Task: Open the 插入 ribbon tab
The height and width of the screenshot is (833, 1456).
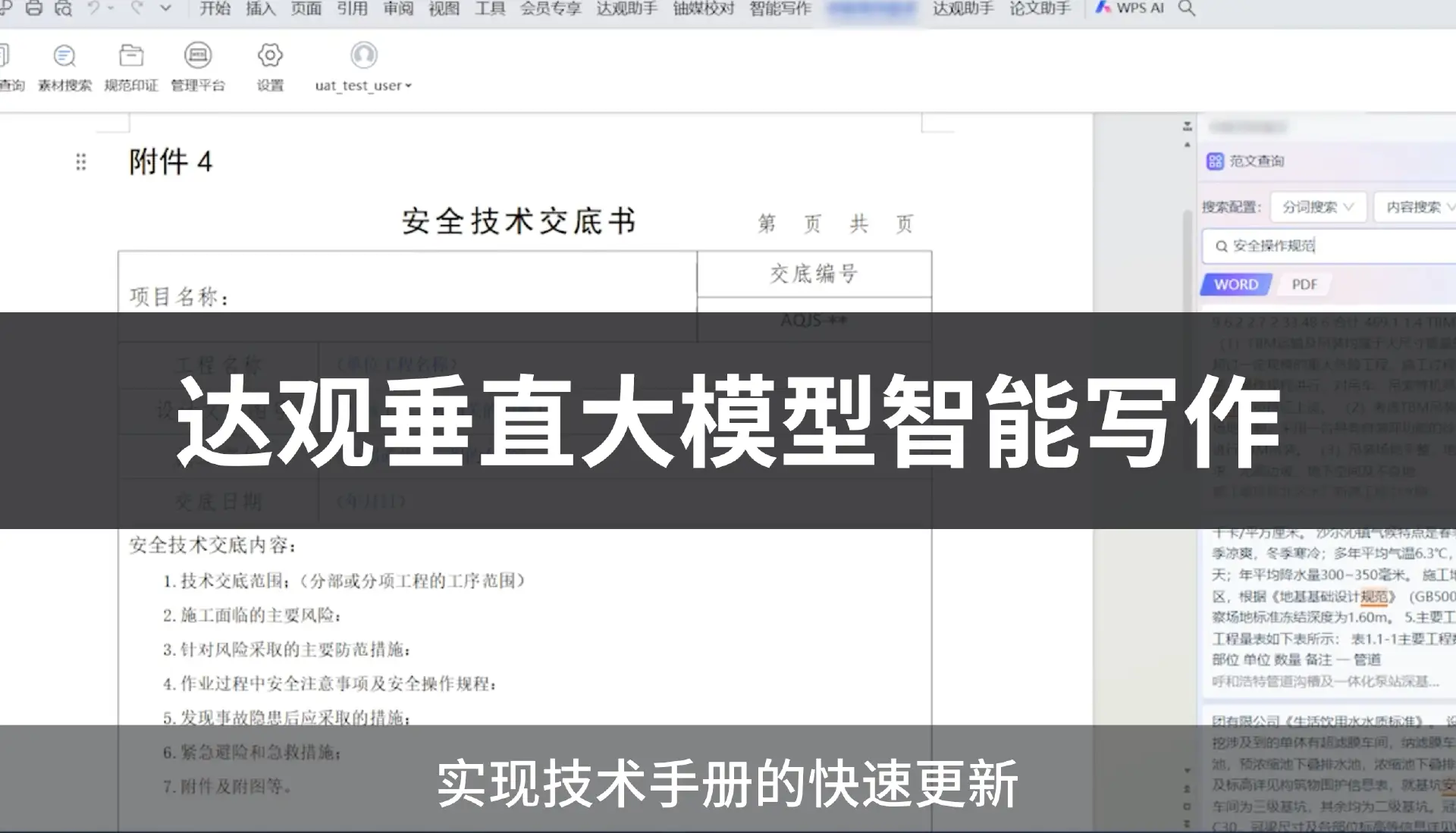Action: (x=260, y=8)
